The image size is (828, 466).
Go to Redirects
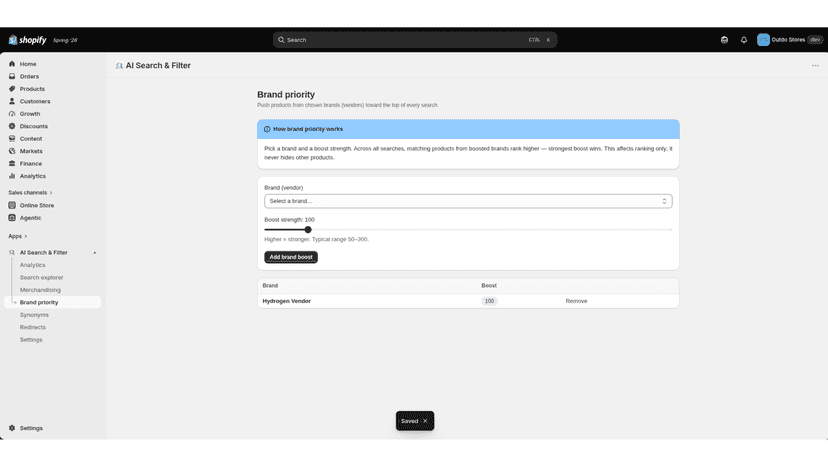pos(33,328)
